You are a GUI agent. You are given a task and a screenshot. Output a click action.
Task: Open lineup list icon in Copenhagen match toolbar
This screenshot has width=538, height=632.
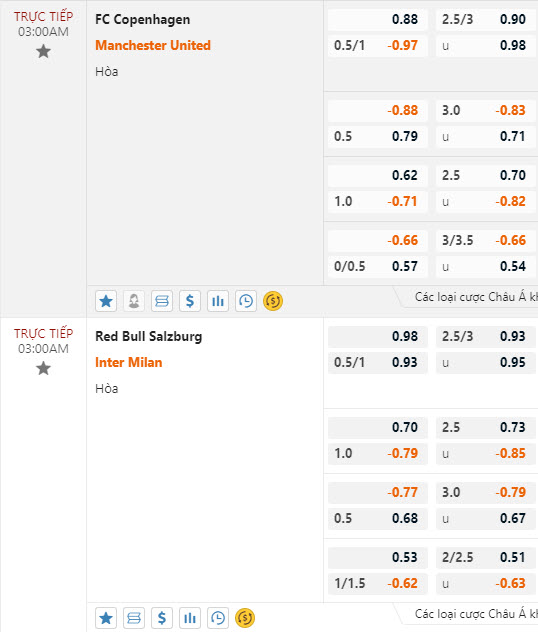click(162, 301)
